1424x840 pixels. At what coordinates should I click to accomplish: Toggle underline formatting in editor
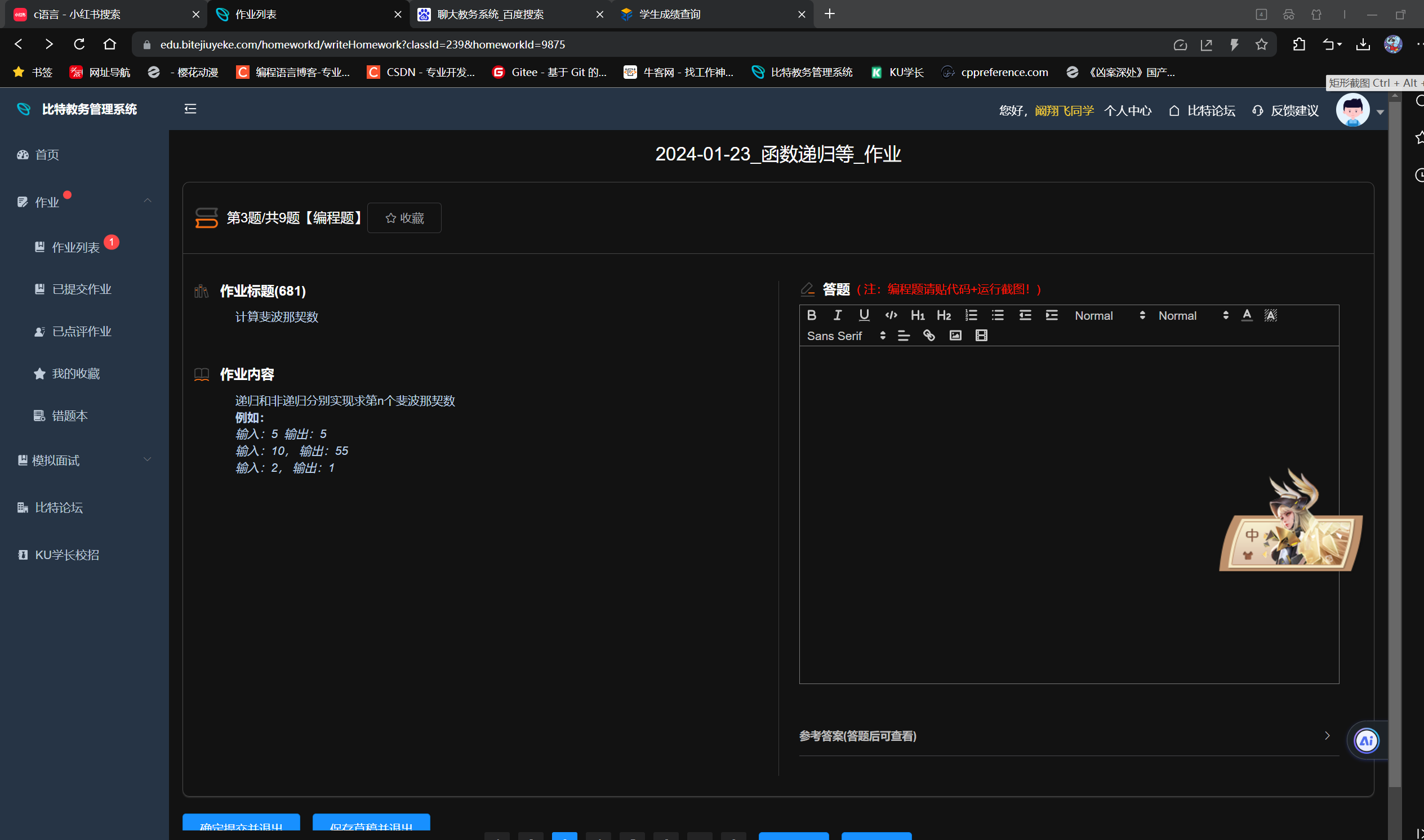864,315
